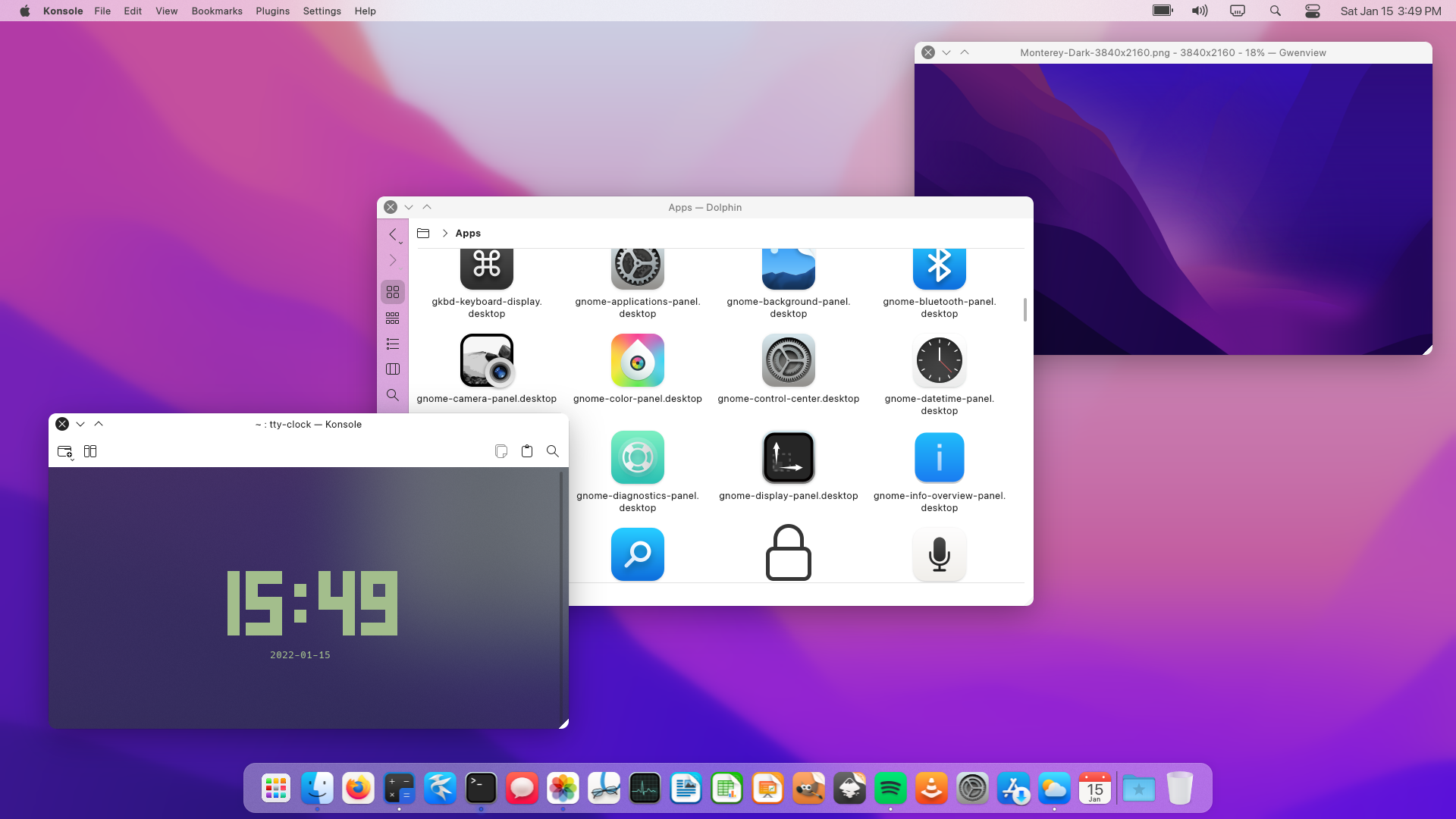This screenshot has height=819, width=1456.
Task: Open VLC from the dock
Action: (931, 789)
